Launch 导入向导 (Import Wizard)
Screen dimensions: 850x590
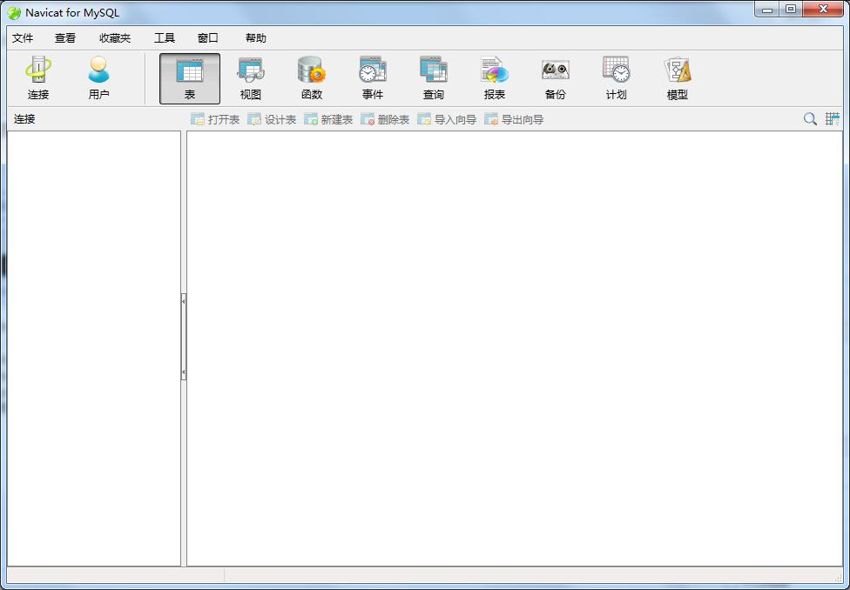point(447,119)
